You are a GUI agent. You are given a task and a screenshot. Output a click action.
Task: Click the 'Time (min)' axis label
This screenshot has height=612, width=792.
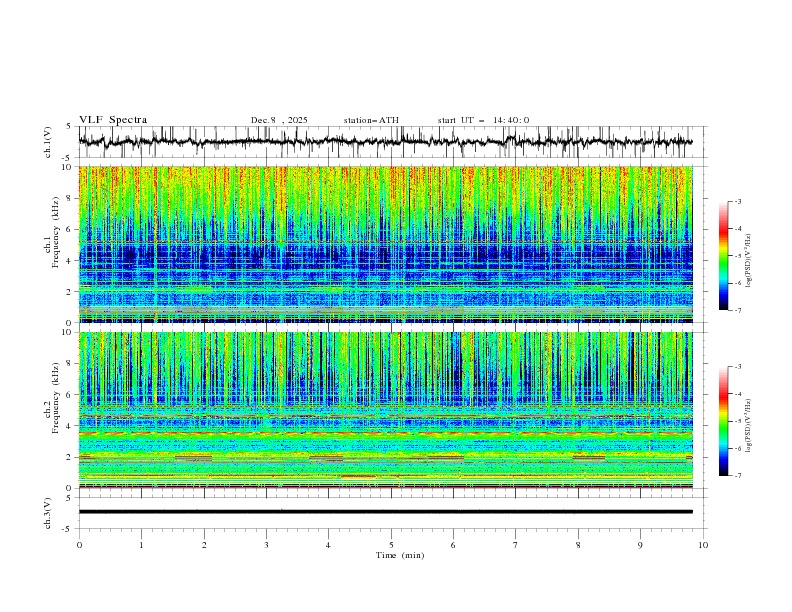(x=400, y=555)
